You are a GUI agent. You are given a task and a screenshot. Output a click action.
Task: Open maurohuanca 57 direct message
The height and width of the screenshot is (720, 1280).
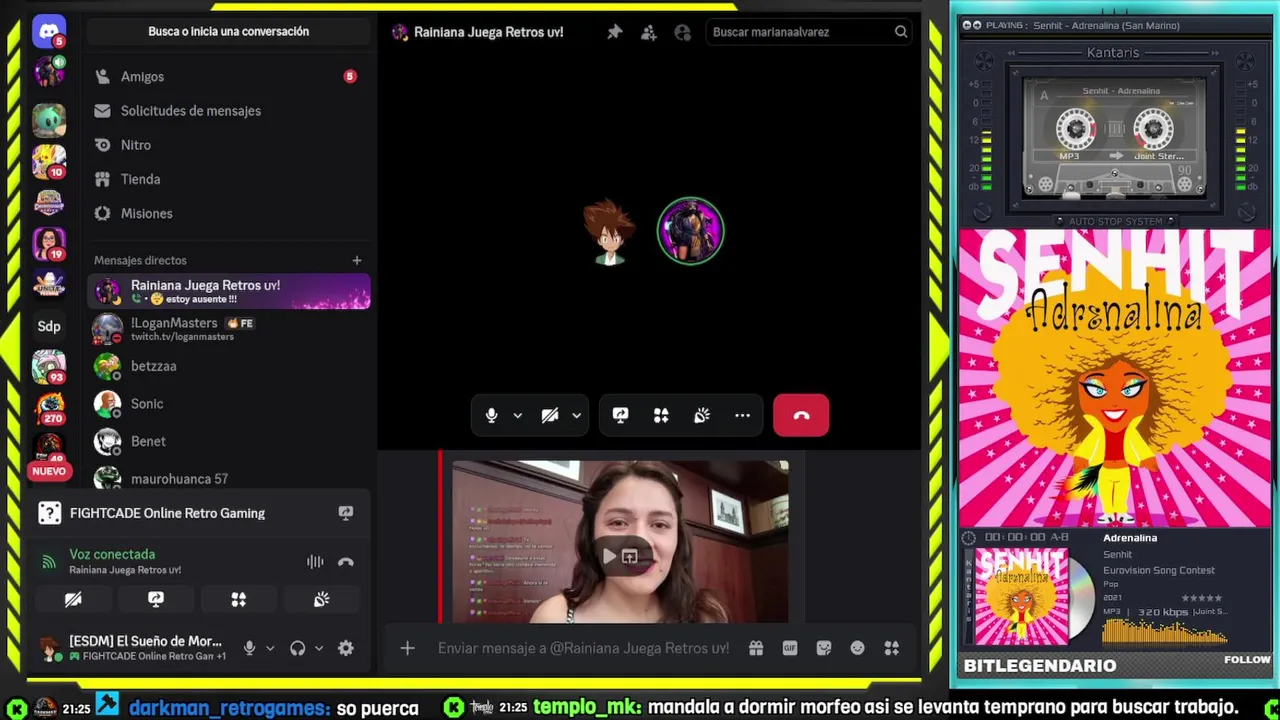point(229,477)
